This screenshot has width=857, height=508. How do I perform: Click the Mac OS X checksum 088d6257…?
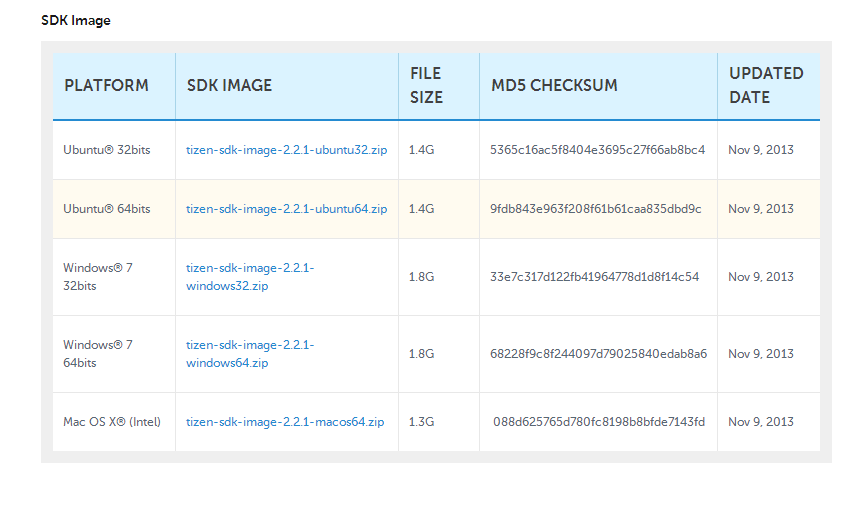pos(599,422)
